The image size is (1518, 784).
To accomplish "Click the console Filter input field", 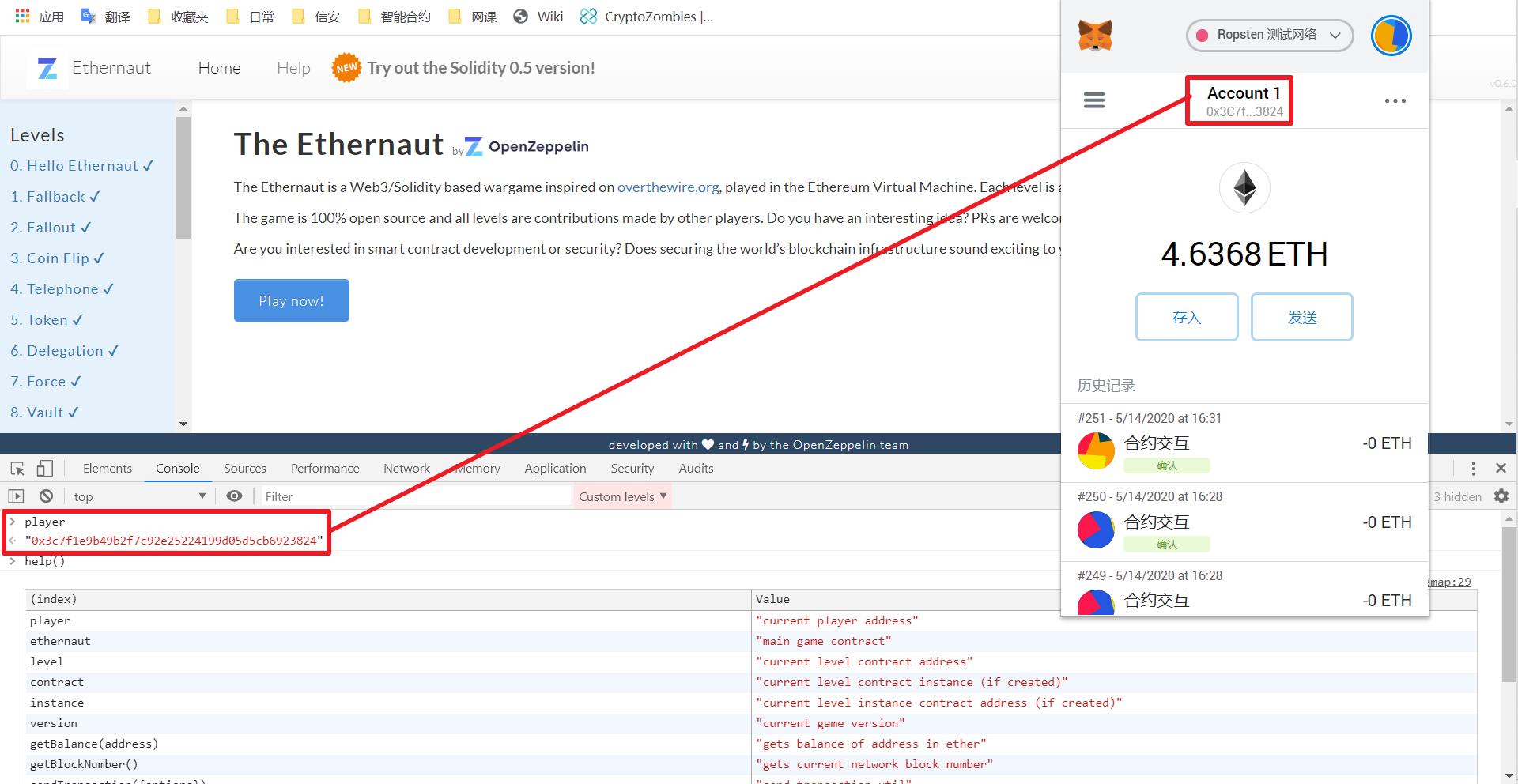I will [416, 496].
